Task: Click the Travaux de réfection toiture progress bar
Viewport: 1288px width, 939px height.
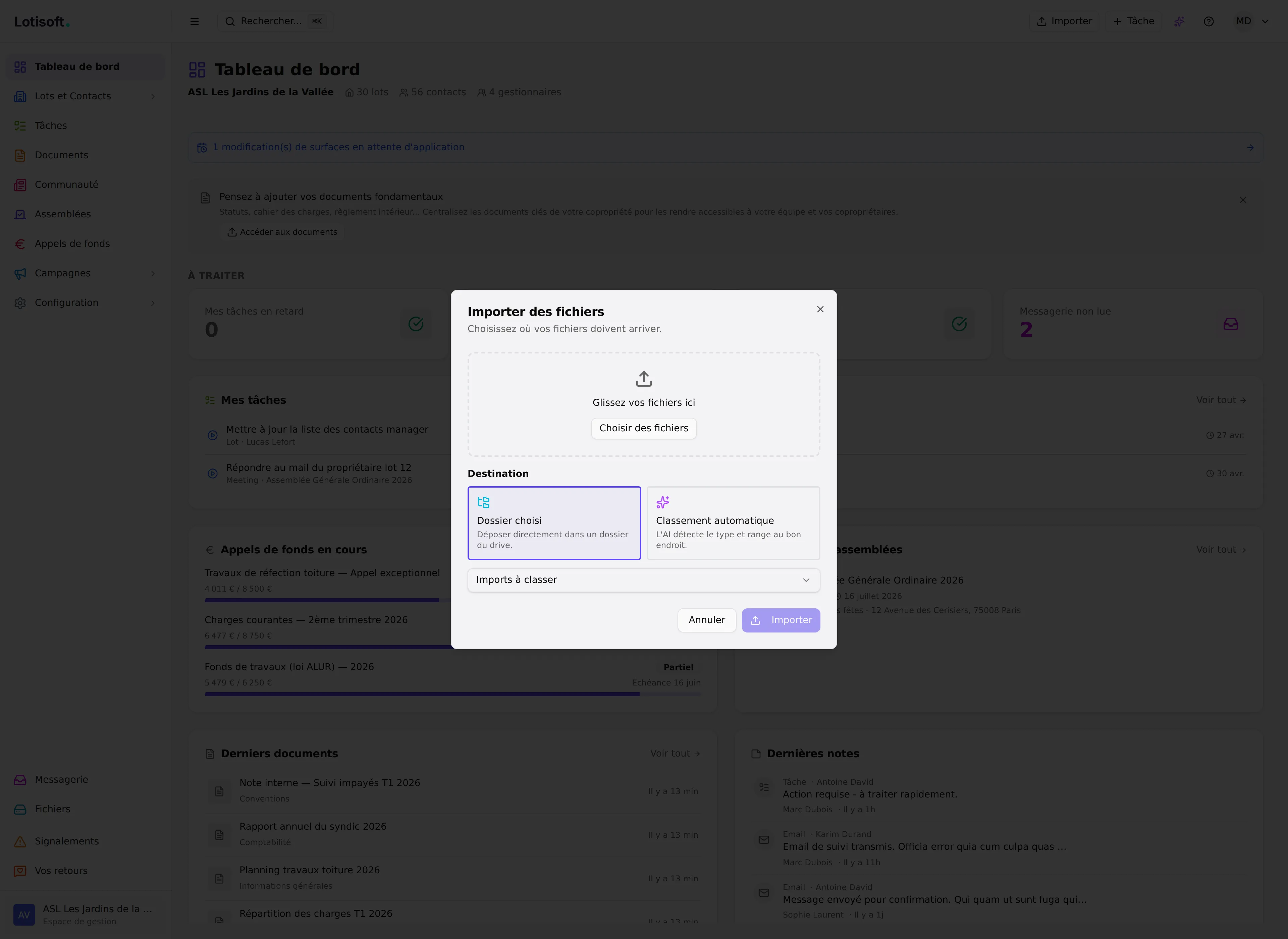Action: (452, 600)
